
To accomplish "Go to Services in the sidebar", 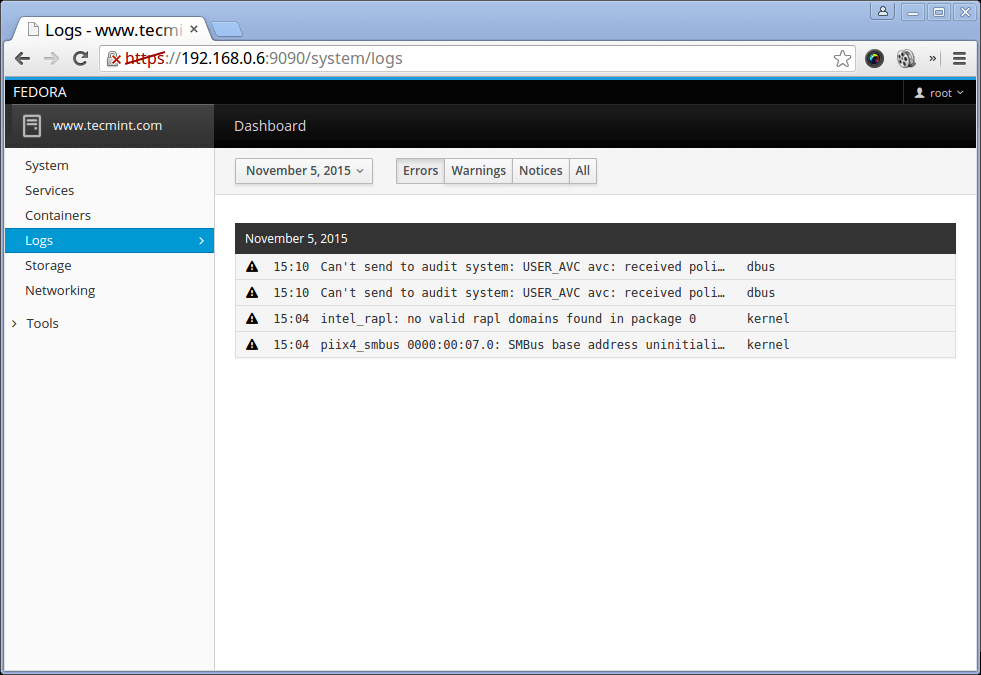I will point(50,191).
